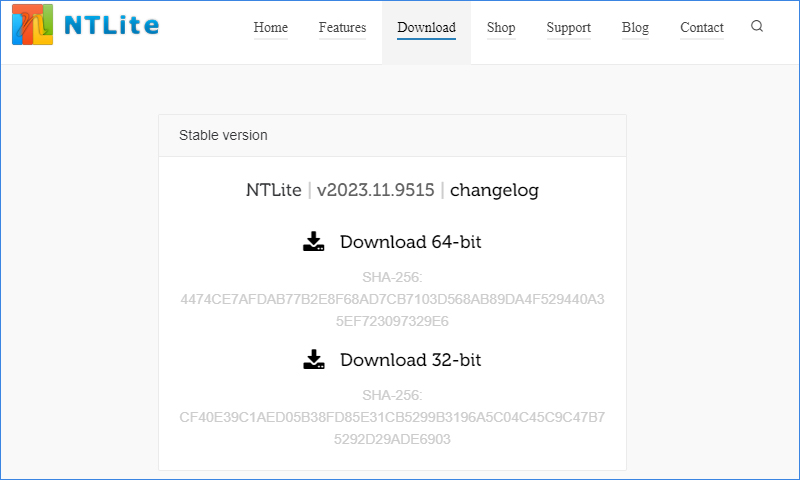Click the Download 32-bit arrow icon

click(x=313, y=359)
